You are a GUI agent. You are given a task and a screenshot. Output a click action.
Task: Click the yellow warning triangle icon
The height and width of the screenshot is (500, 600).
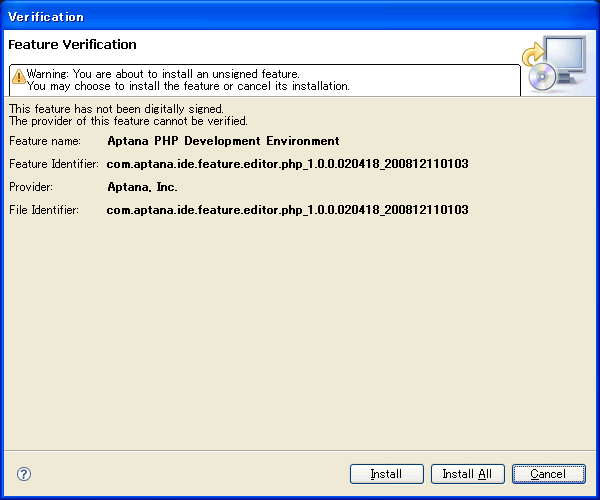pos(18,76)
